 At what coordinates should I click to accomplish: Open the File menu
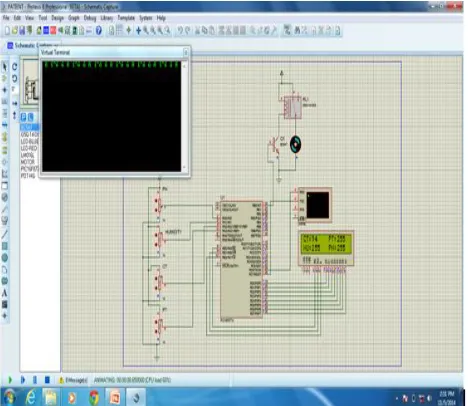[x=6, y=18]
